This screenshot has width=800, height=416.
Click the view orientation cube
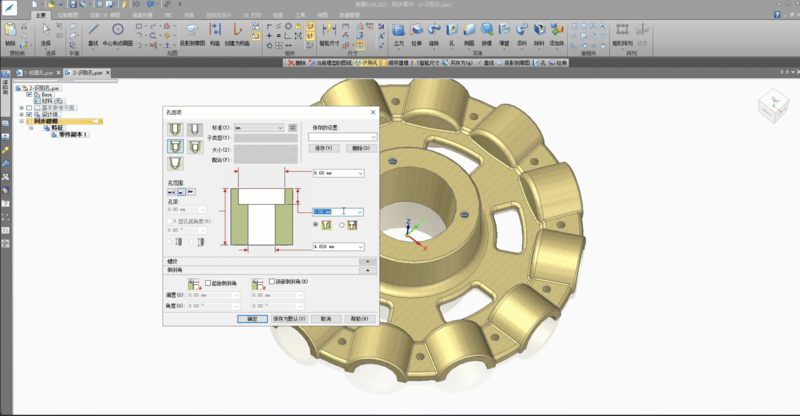773,106
